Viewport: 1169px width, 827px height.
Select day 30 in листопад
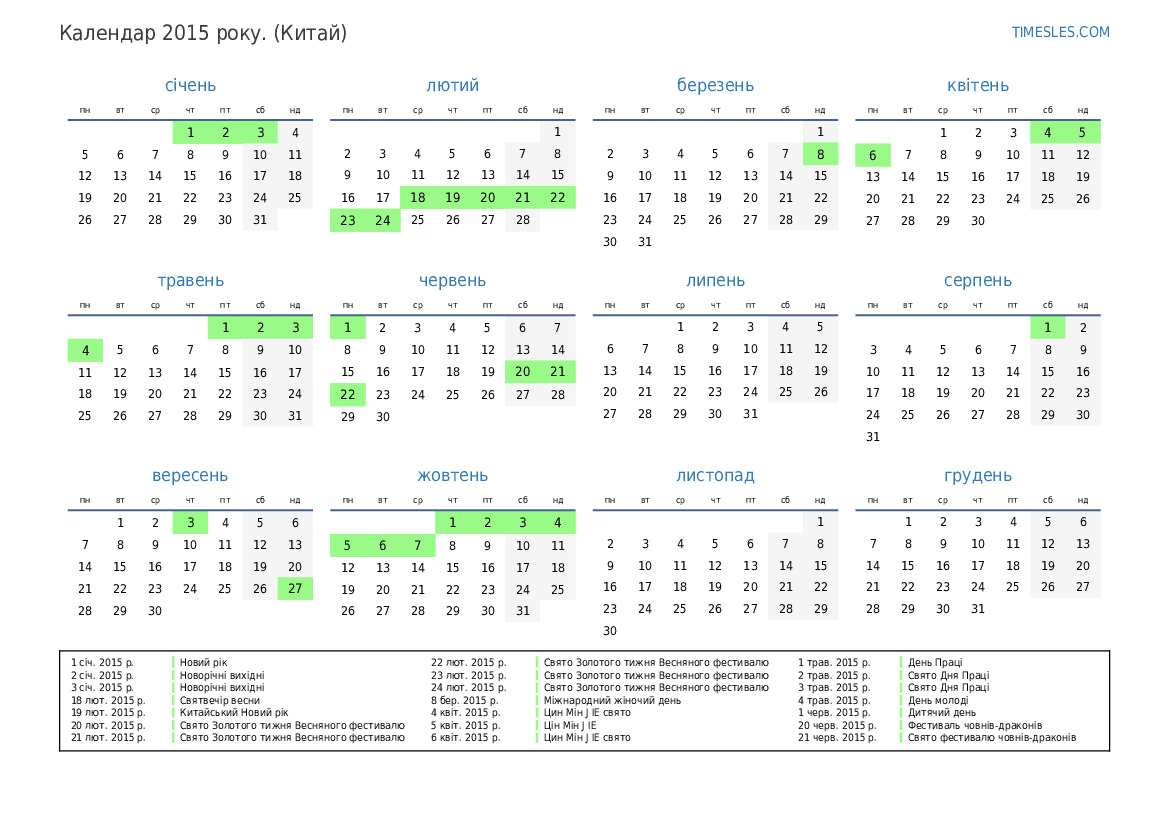tap(610, 631)
